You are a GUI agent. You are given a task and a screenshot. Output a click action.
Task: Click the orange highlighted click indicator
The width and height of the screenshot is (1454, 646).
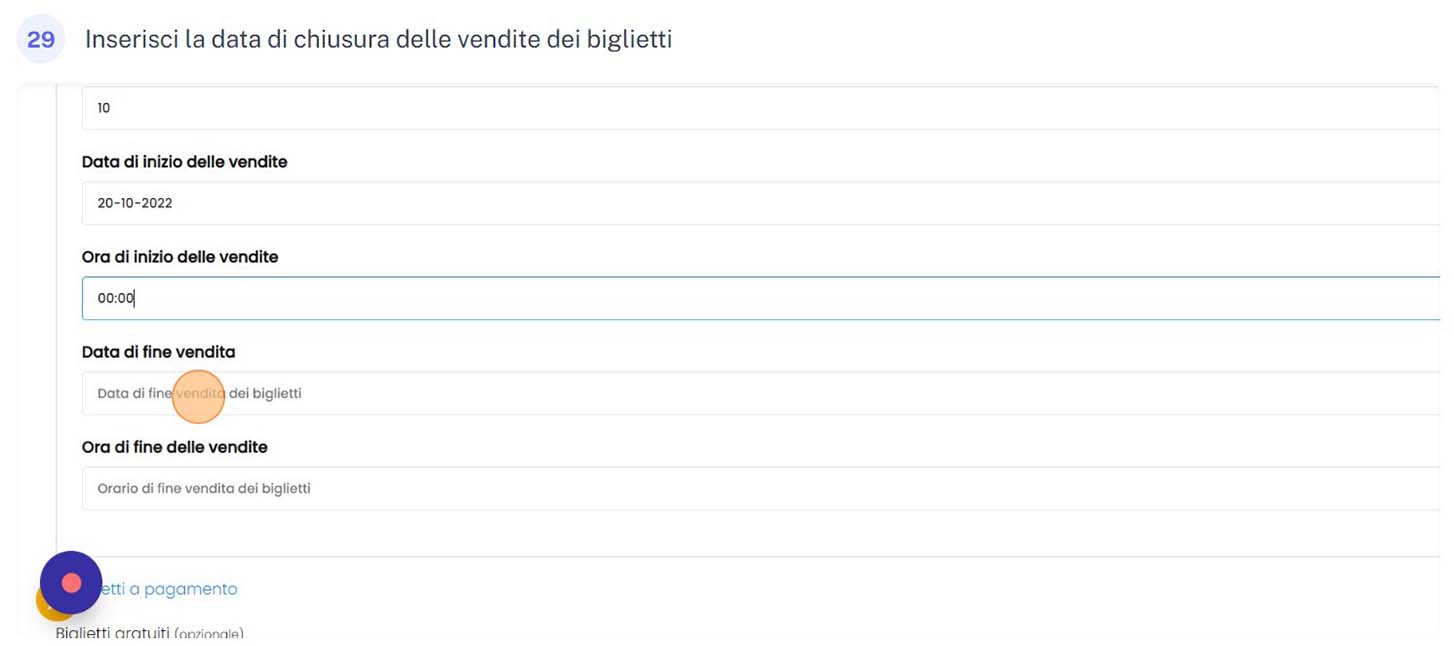[198, 396]
